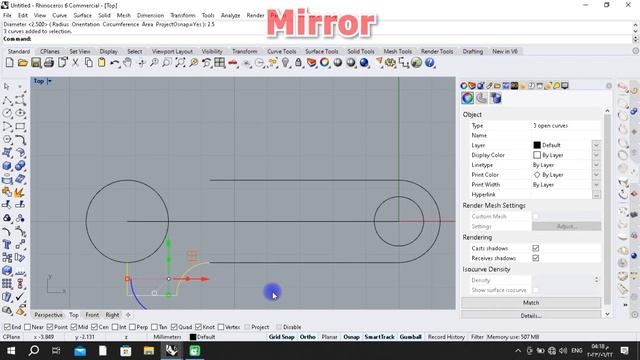Open the Options gear icon in the Standard toolbar
The height and width of the screenshot is (360, 640).
pyautogui.click(x=391, y=62)
